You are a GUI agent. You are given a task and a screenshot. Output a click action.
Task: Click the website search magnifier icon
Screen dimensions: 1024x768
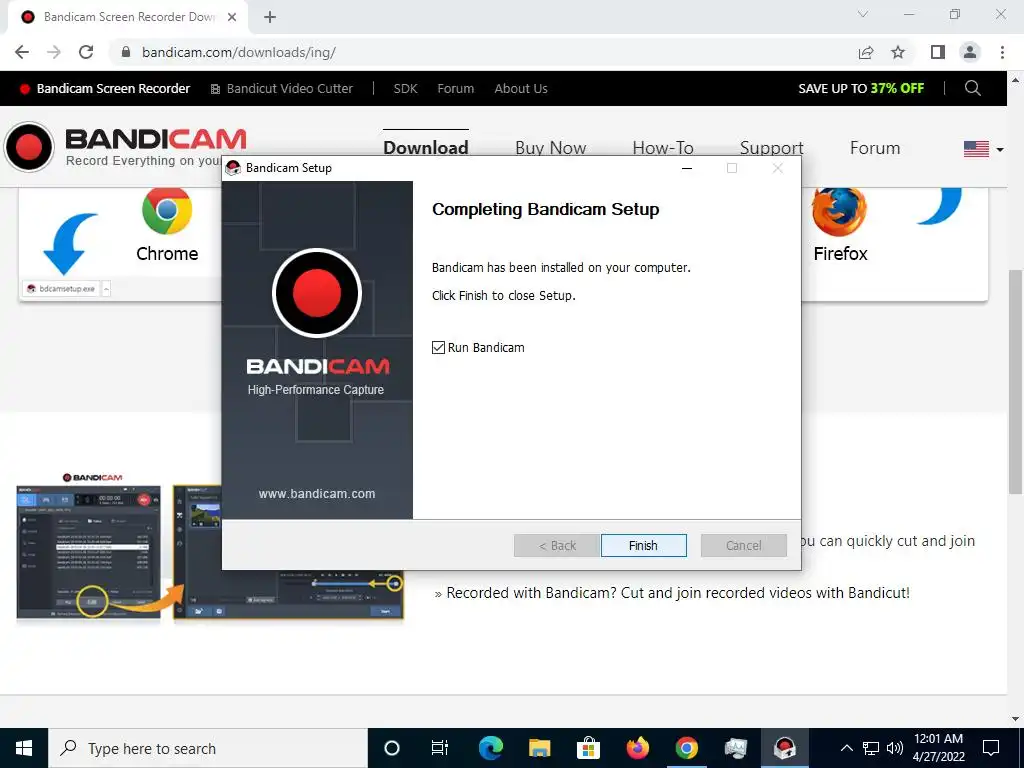click(972, 88)
